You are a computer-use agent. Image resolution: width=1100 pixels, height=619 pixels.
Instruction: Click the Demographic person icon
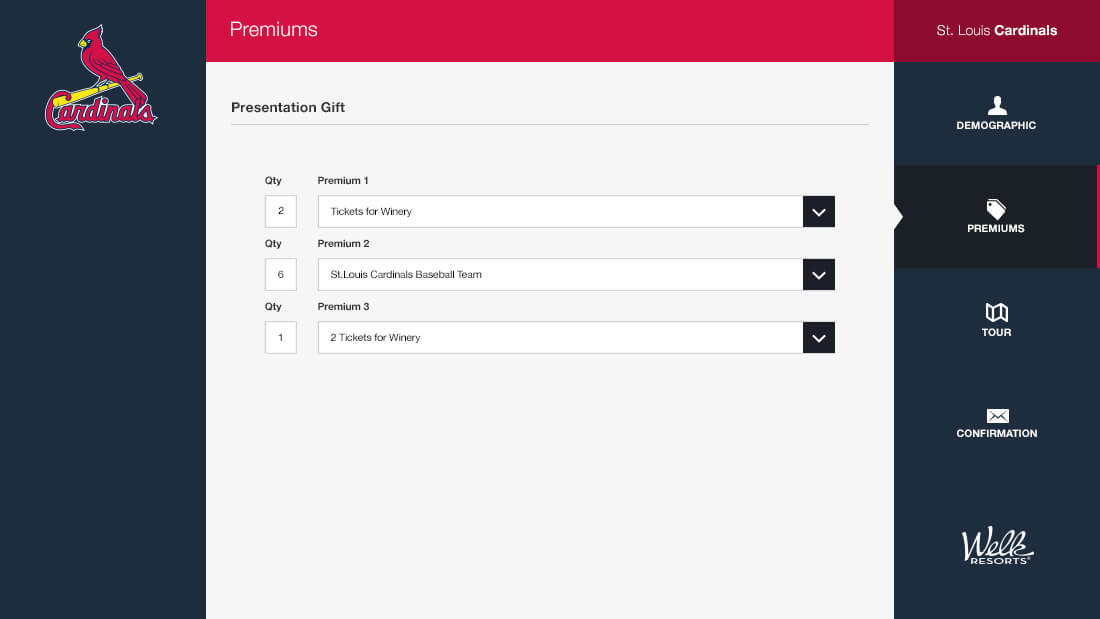(x=997, y=105)
